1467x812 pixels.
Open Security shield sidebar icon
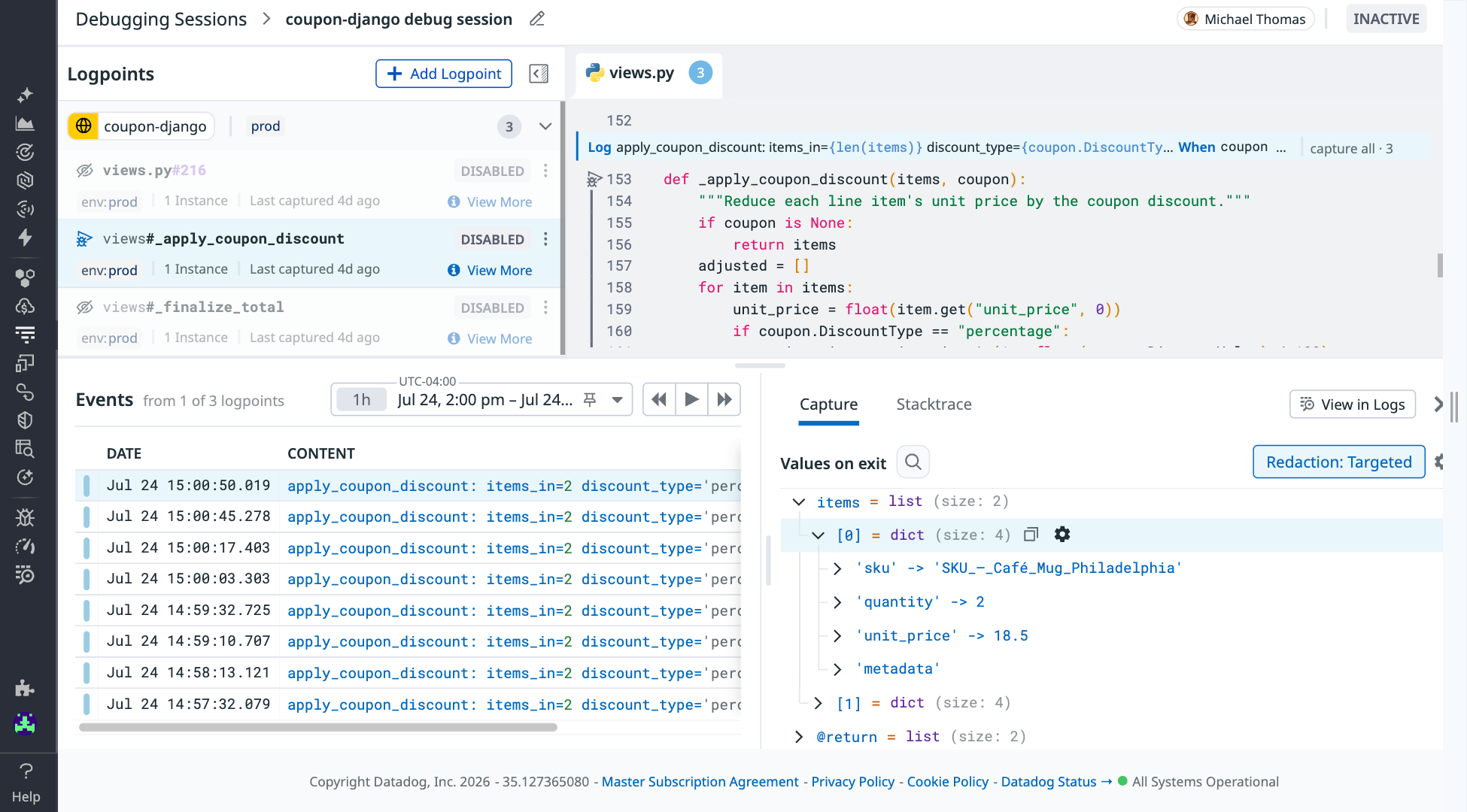pos(25,420)
